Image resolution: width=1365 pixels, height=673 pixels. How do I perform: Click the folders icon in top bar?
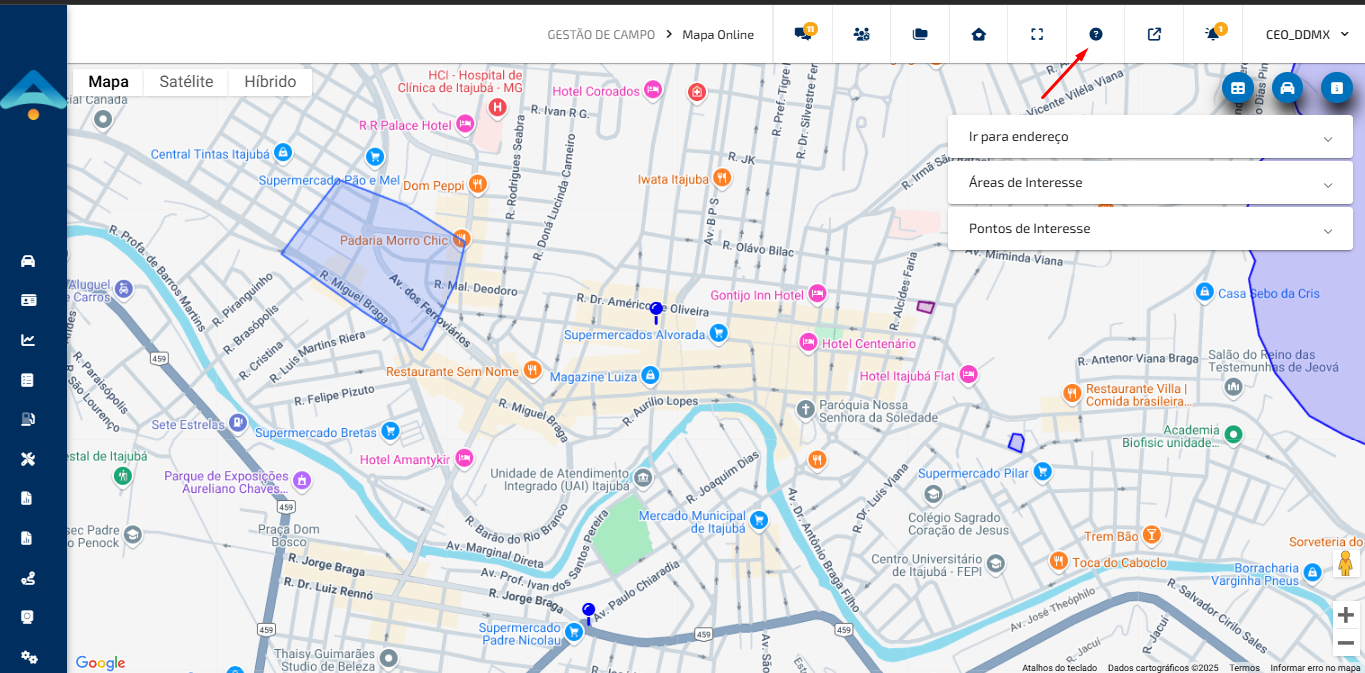[920, 34]
